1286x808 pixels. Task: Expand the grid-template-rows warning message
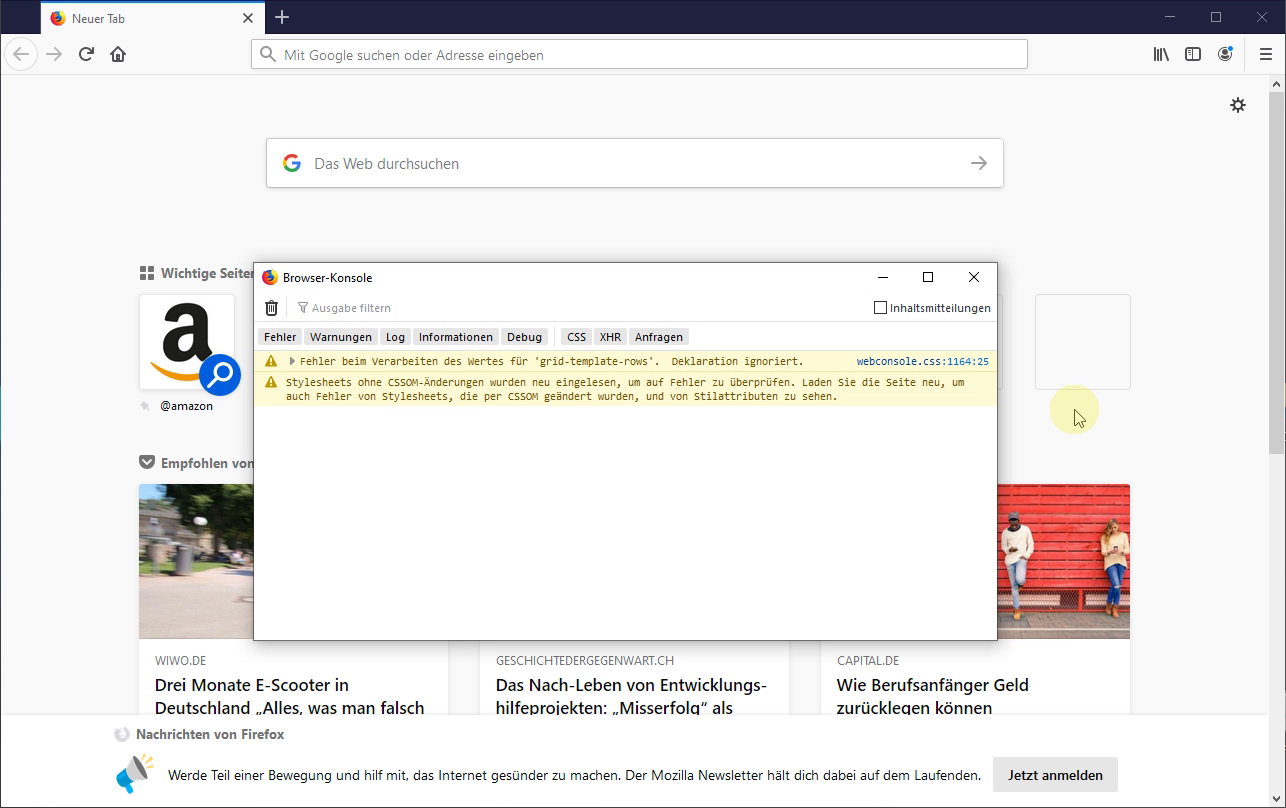pyautogui.click(x=292, y=361)
